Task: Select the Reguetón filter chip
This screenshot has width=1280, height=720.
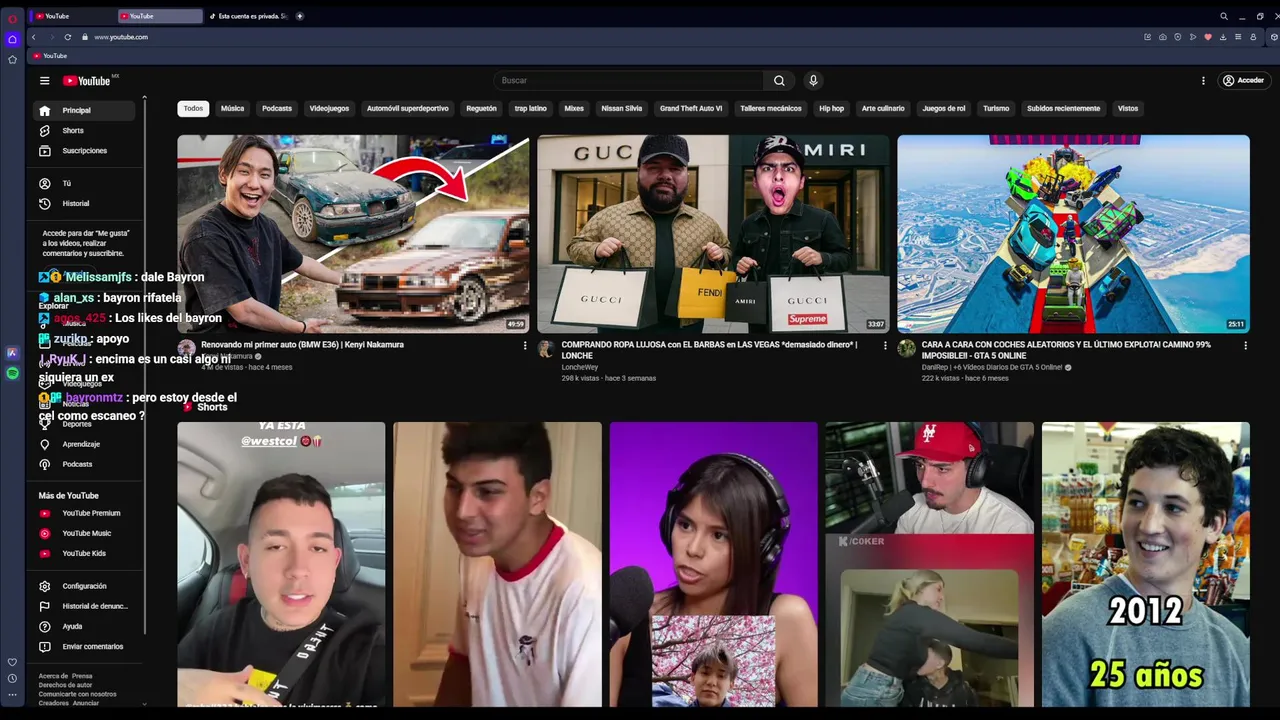Action: point(481,109)
